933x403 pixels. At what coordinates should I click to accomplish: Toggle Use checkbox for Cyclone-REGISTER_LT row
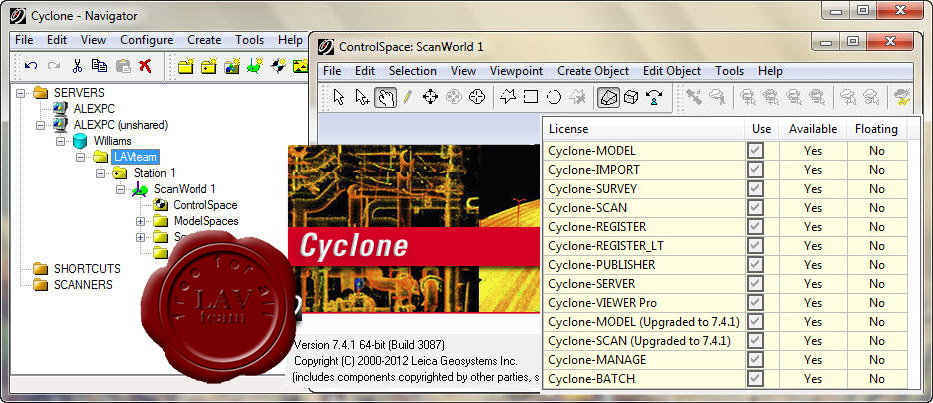point(755,245)
